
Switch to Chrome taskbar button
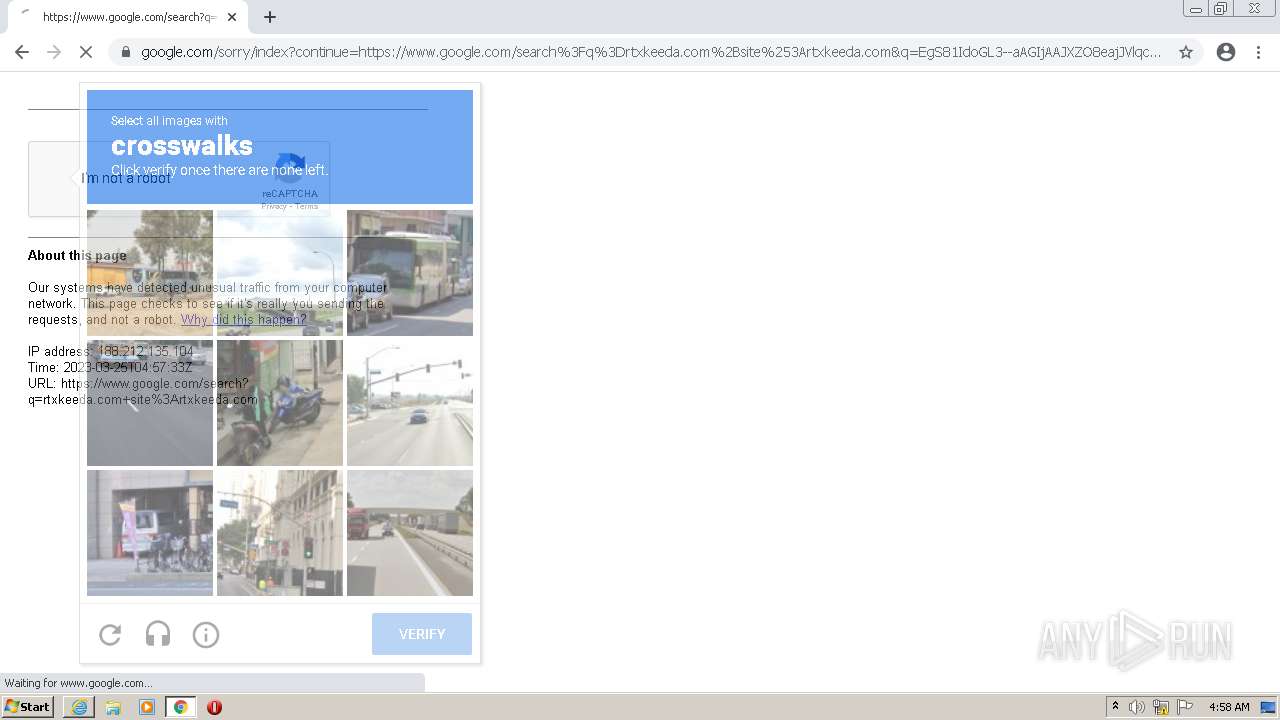click(181, 707)
